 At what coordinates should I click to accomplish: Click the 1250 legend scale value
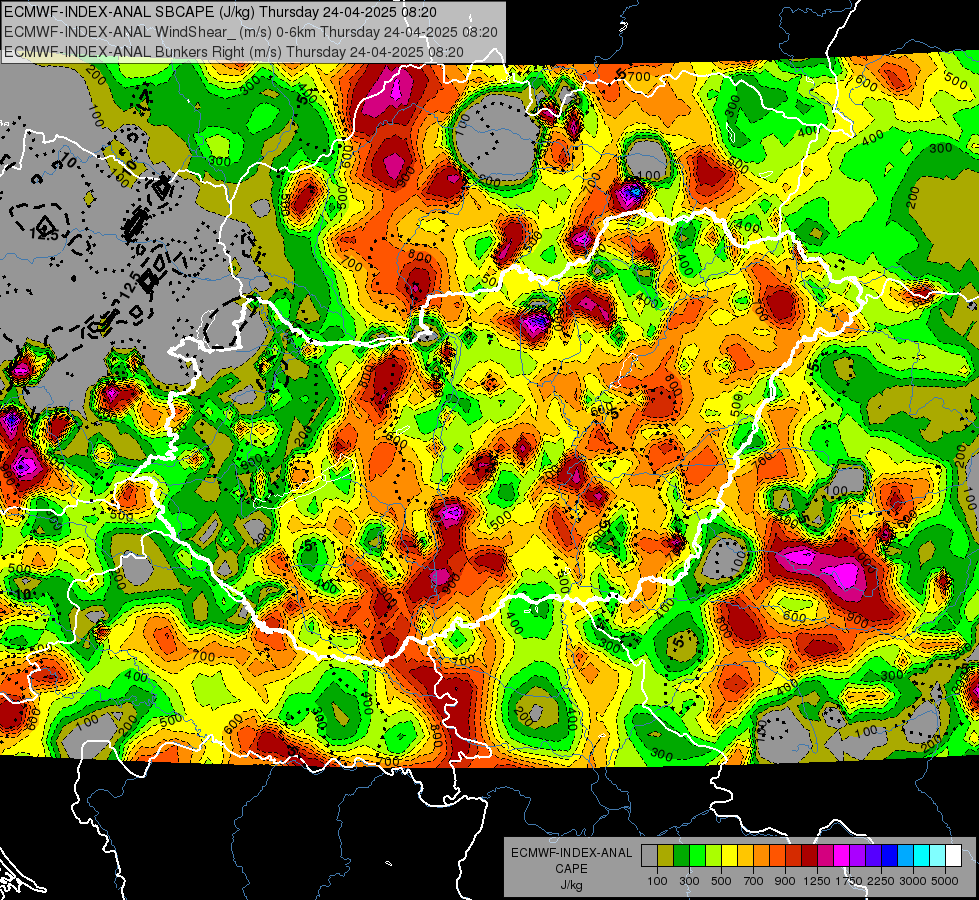[x=817, y=881]
